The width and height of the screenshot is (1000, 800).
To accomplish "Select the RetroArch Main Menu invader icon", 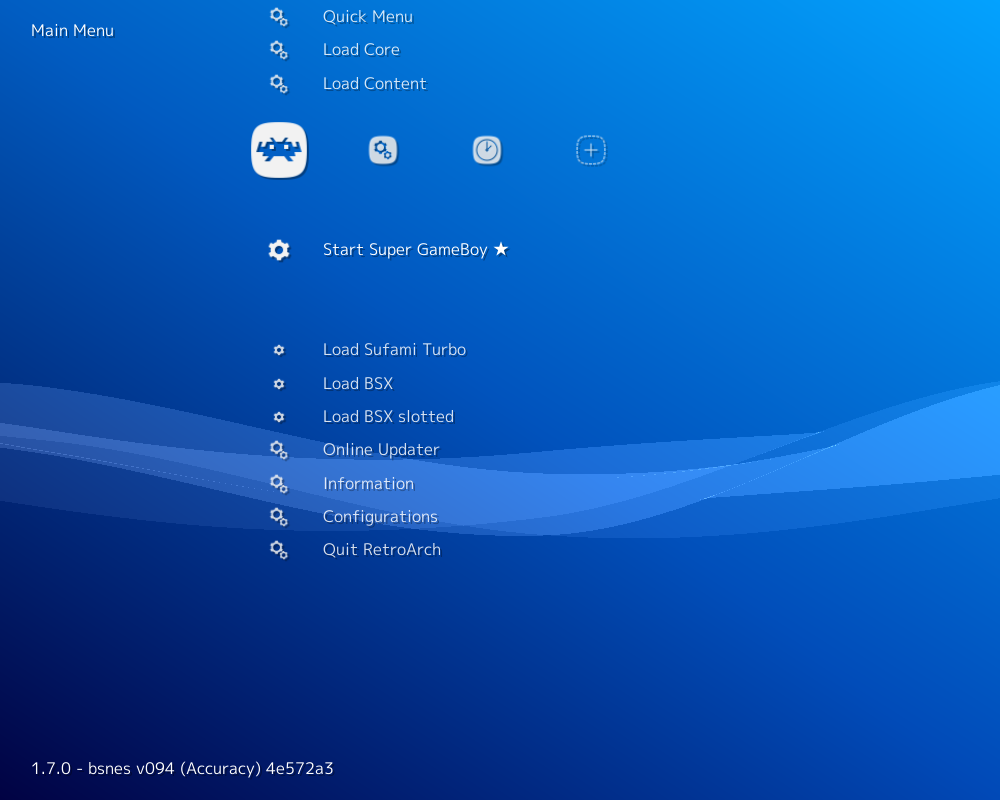I will point(279,150).
